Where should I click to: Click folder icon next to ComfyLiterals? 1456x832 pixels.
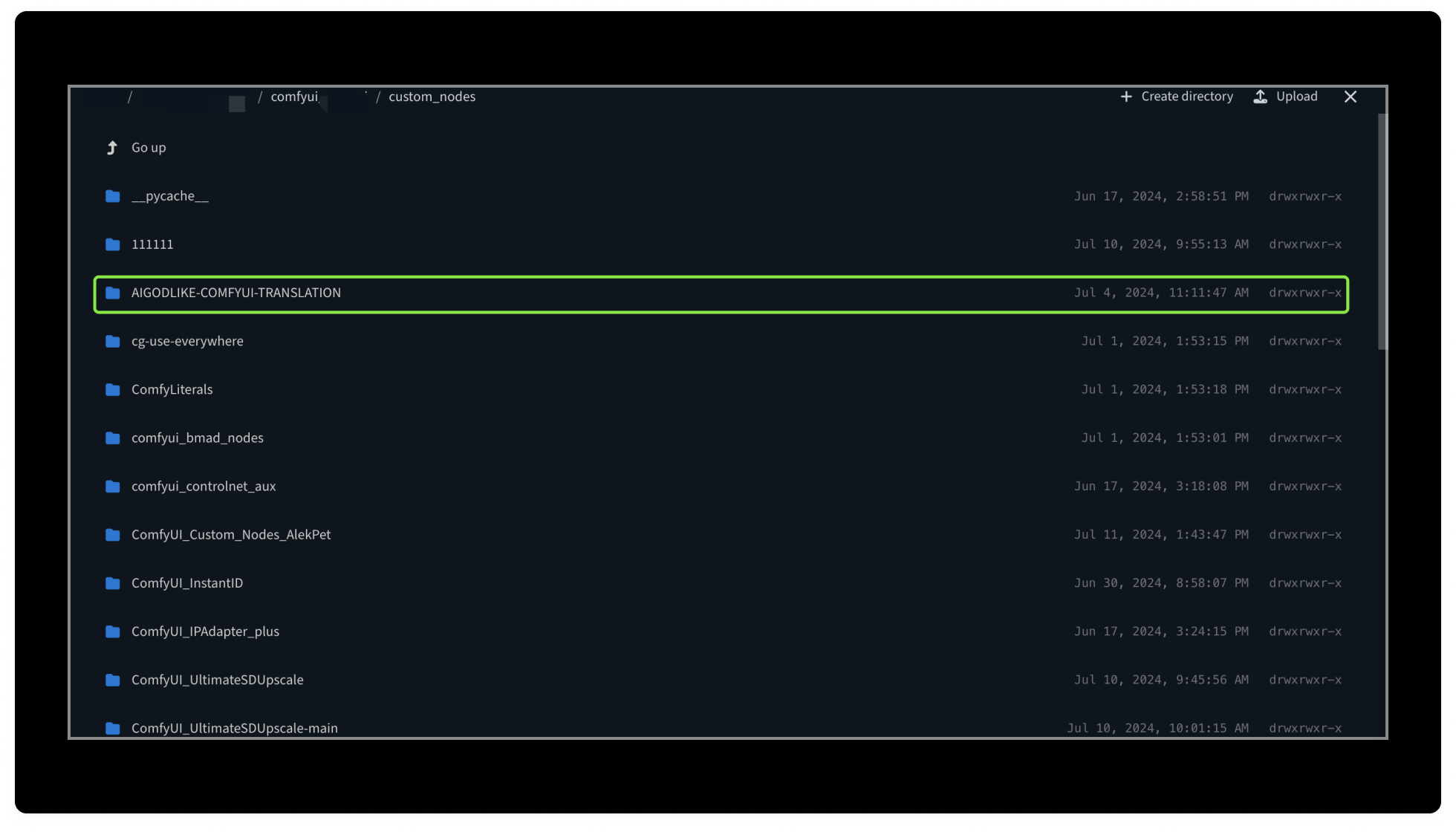[113, 389]
